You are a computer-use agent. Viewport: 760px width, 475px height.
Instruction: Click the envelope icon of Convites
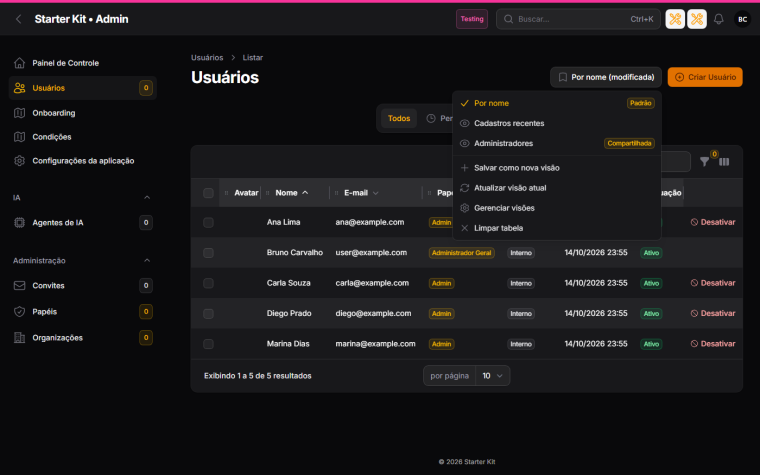coord(19,285)
